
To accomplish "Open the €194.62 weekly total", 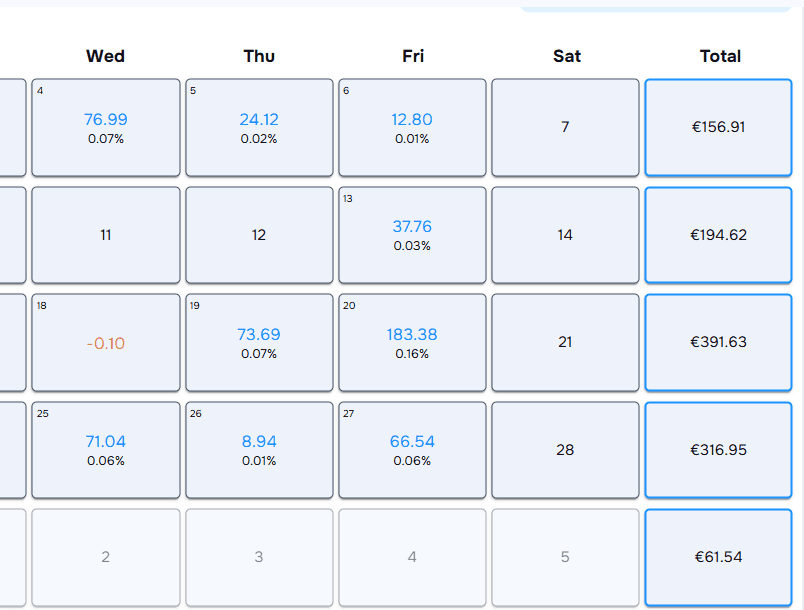I will tap(718, 235).
